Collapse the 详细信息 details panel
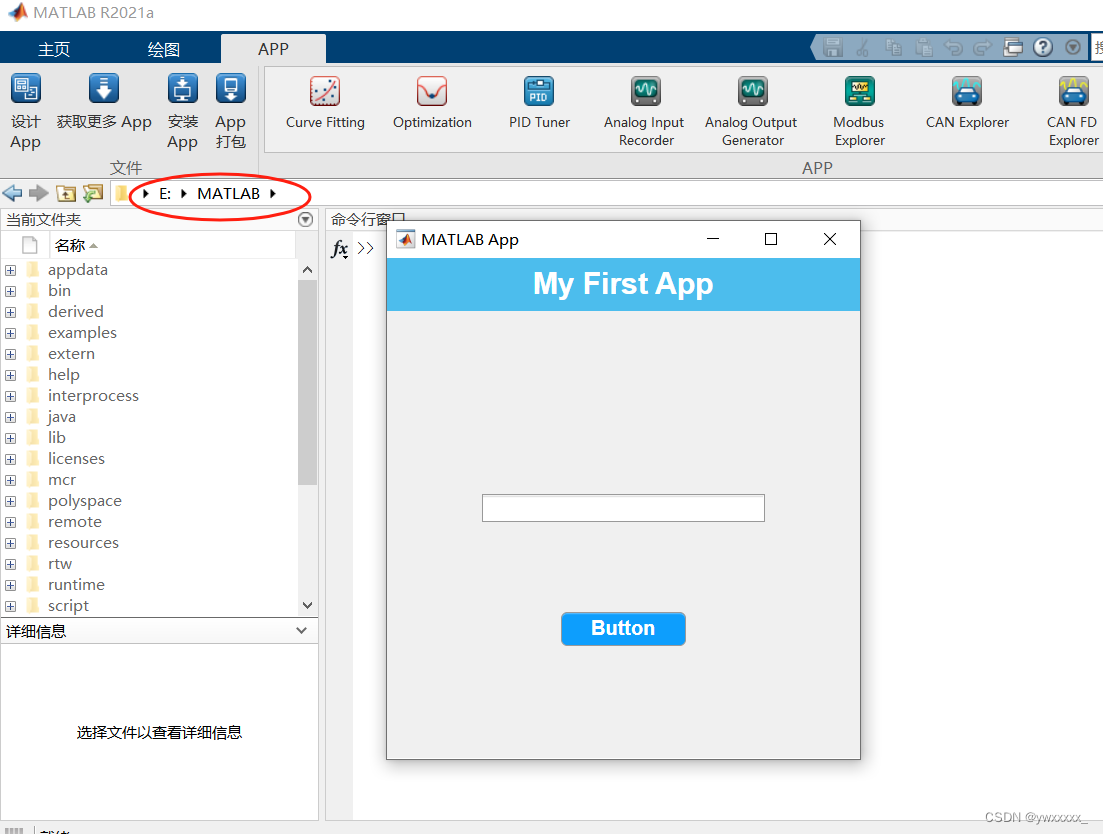1103x834 pixels. [x=302, y=631]
